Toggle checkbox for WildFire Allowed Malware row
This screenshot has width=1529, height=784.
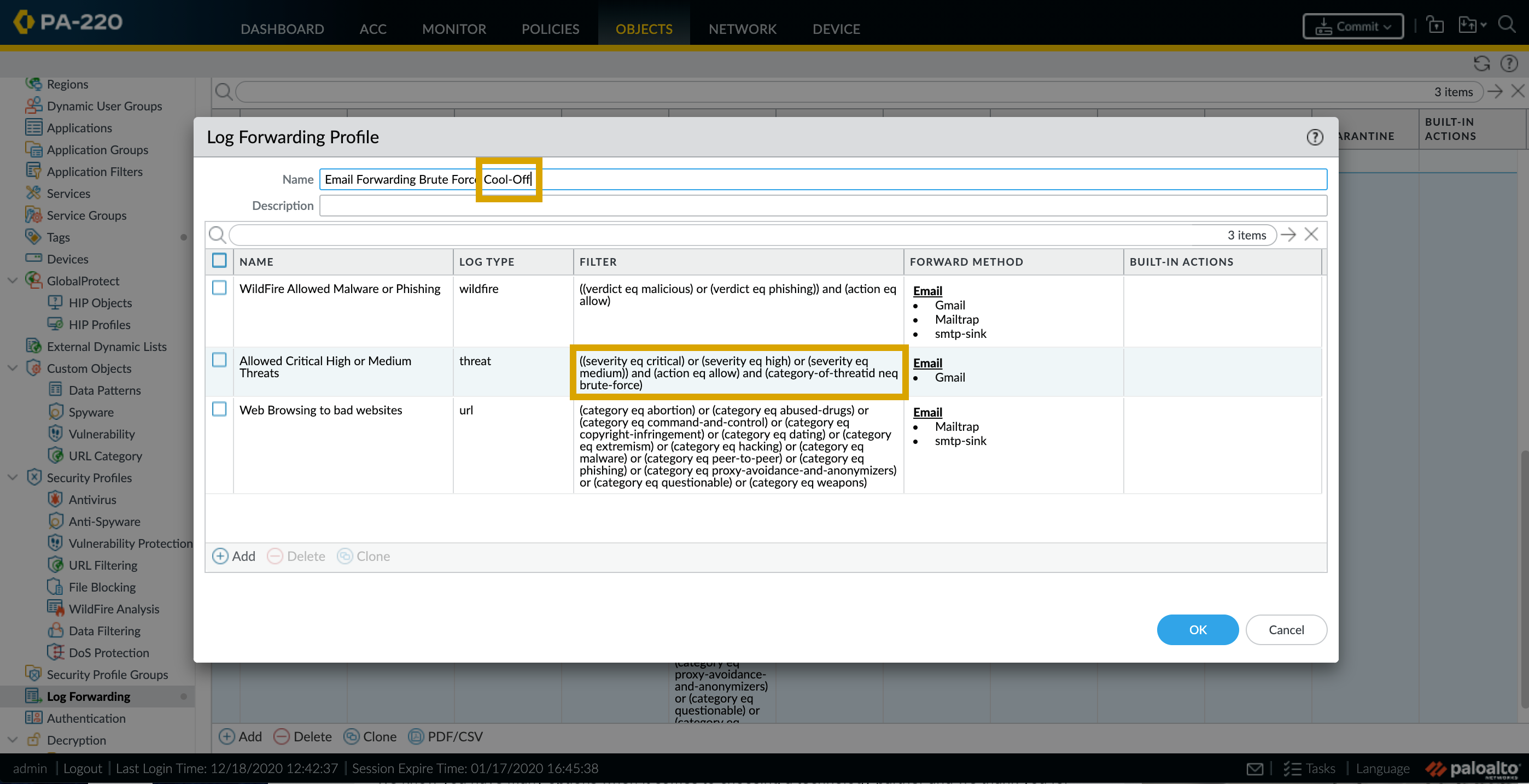coord(219,288)
